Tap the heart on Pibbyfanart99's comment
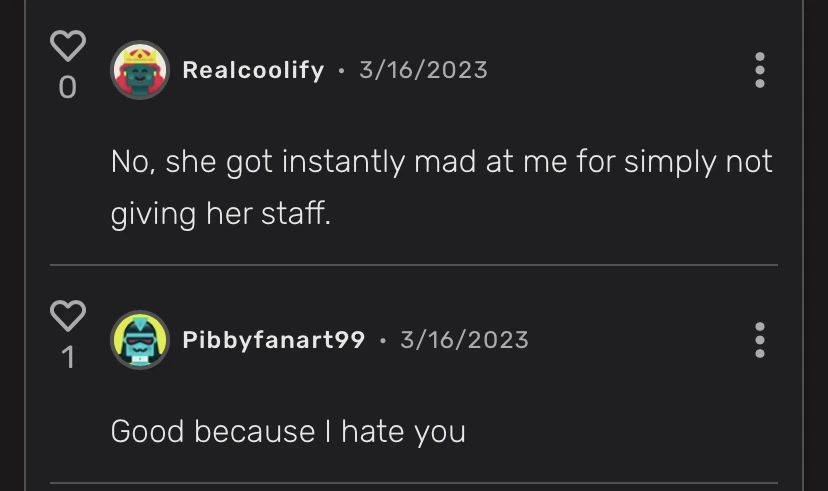828x491 pixels. 68,315
